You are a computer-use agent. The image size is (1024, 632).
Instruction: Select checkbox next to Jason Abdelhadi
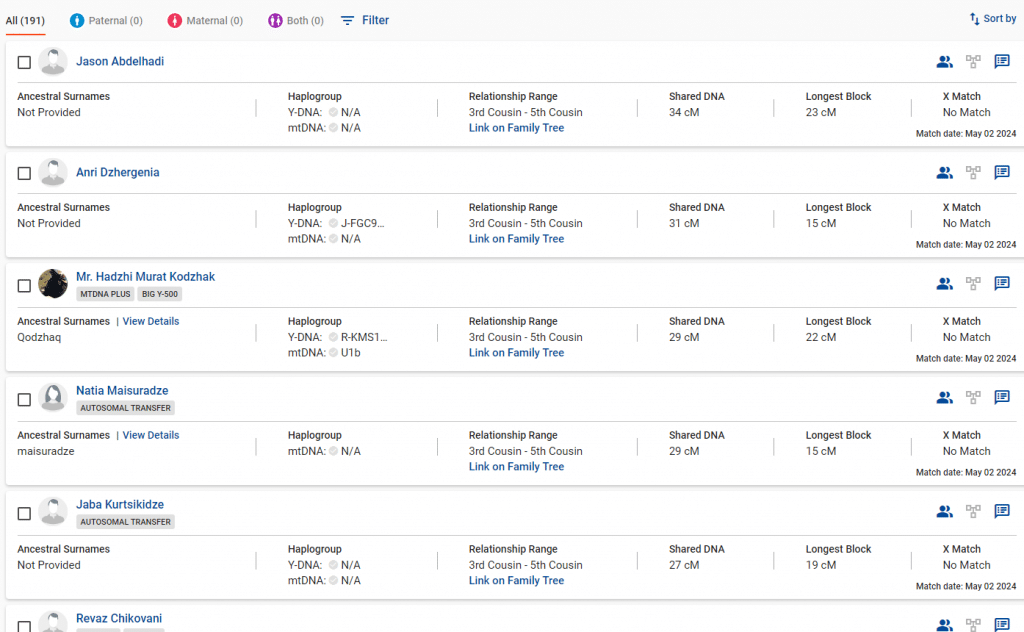click(x=24, y=62)
